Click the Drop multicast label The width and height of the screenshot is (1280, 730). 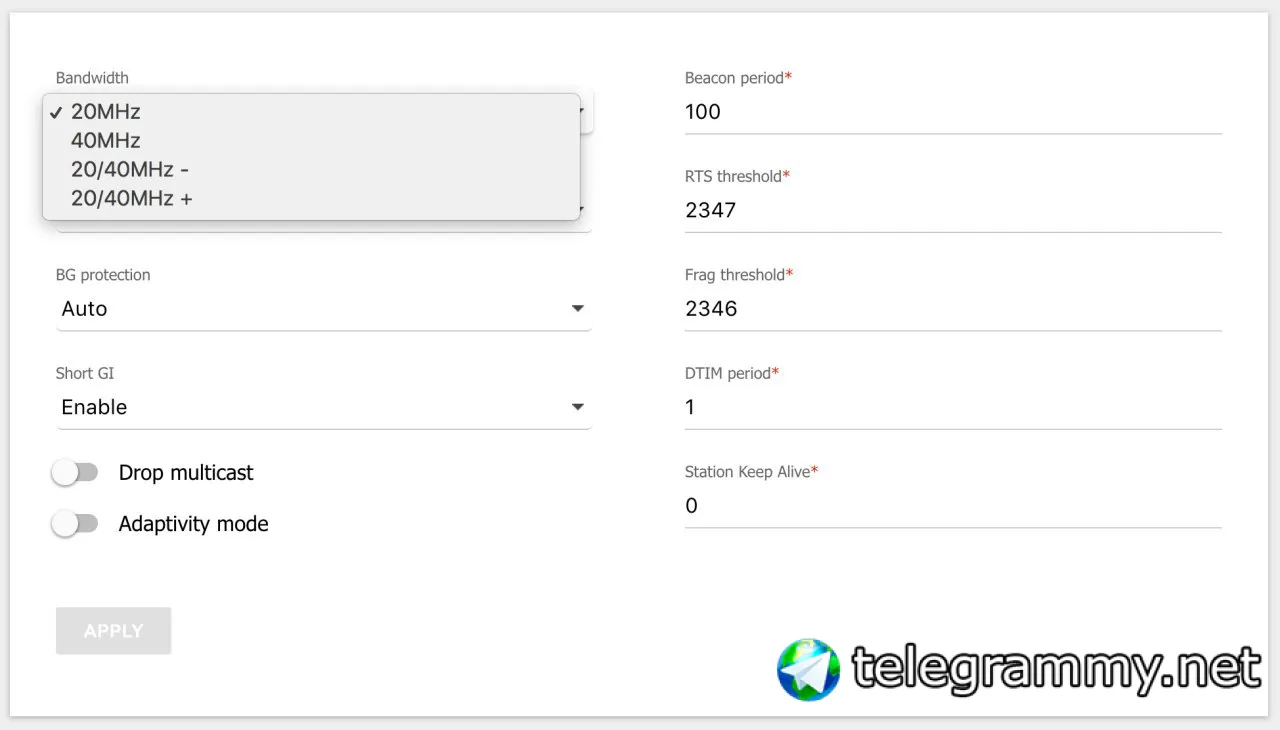click(186, 473)
